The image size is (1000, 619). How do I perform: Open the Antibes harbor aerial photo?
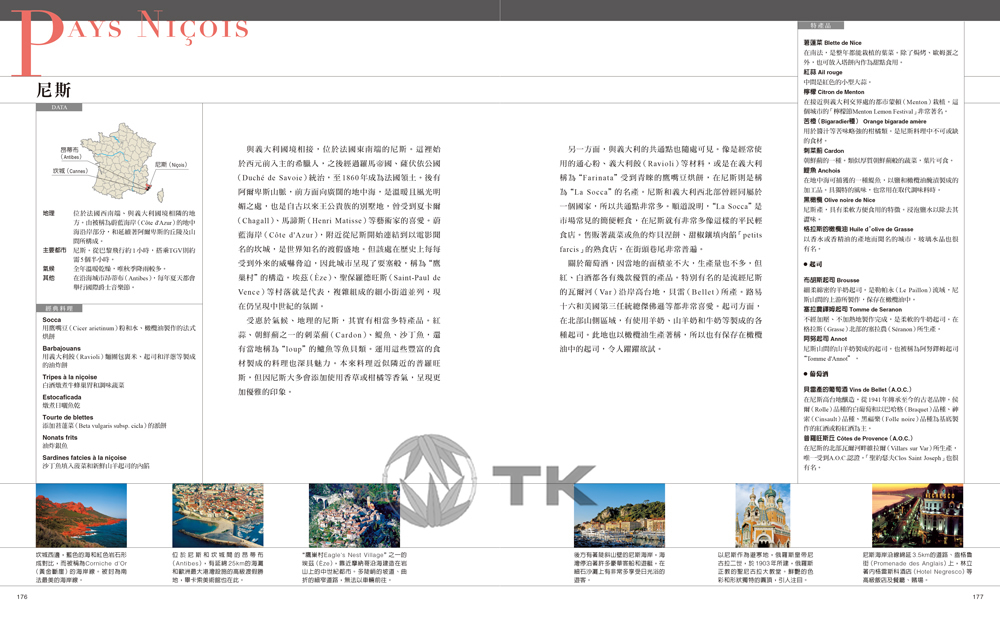click(x=204, y=516)
